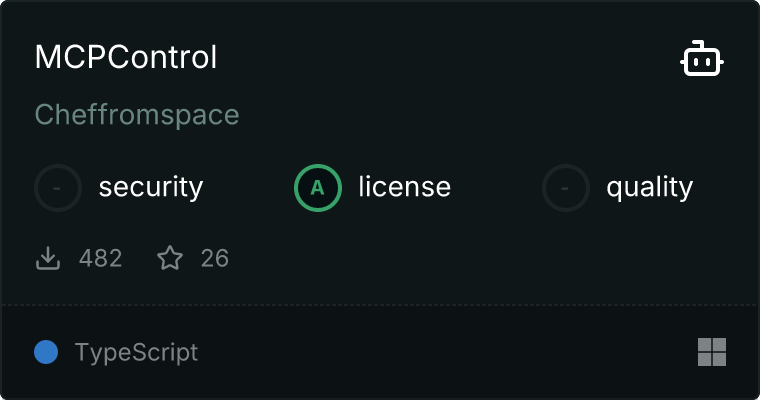Click the security label text
The height and width of the screenshot is (400, 760).
tap(151, 187)
